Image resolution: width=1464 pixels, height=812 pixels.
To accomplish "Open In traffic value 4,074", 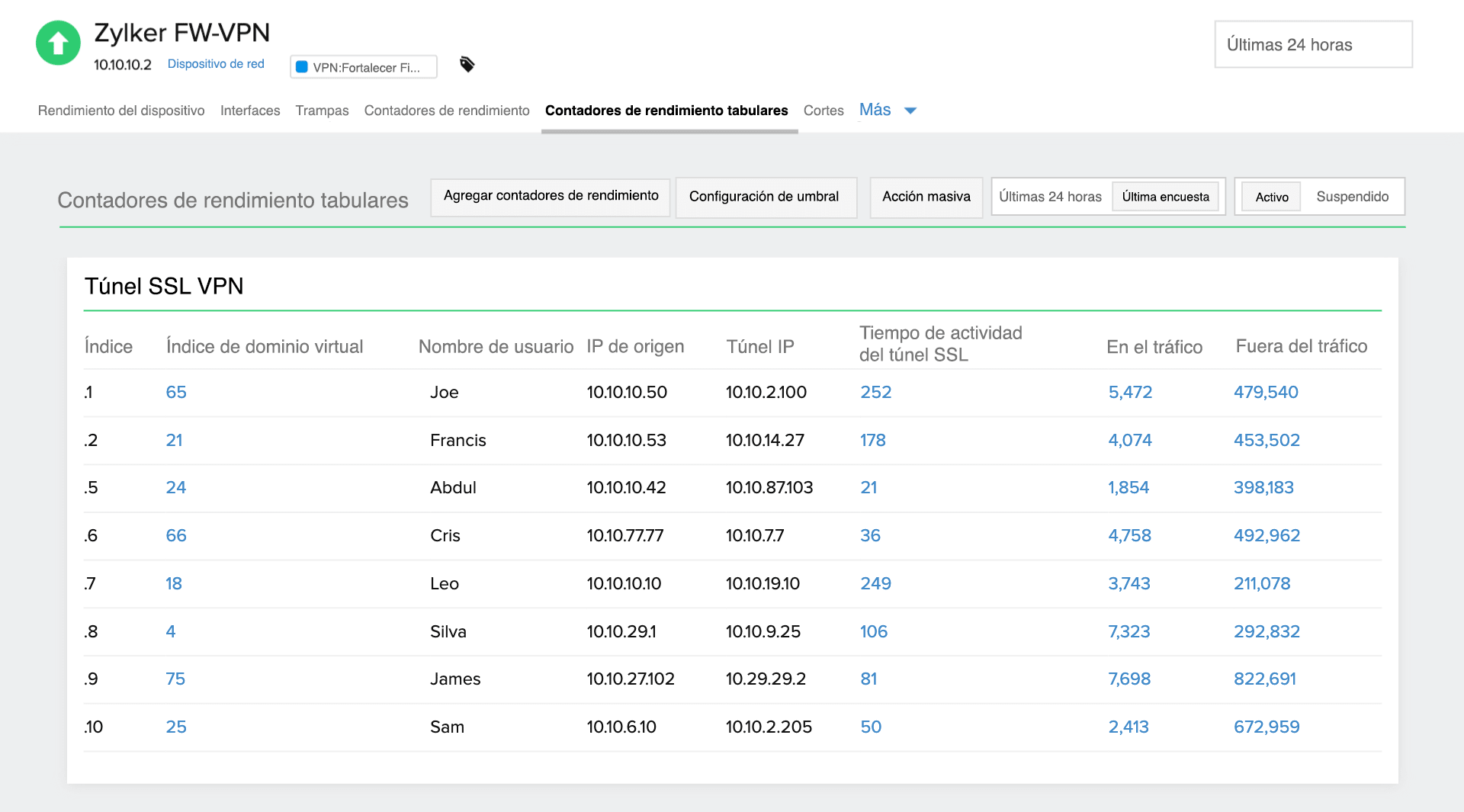I will [x=1130, y=441].
